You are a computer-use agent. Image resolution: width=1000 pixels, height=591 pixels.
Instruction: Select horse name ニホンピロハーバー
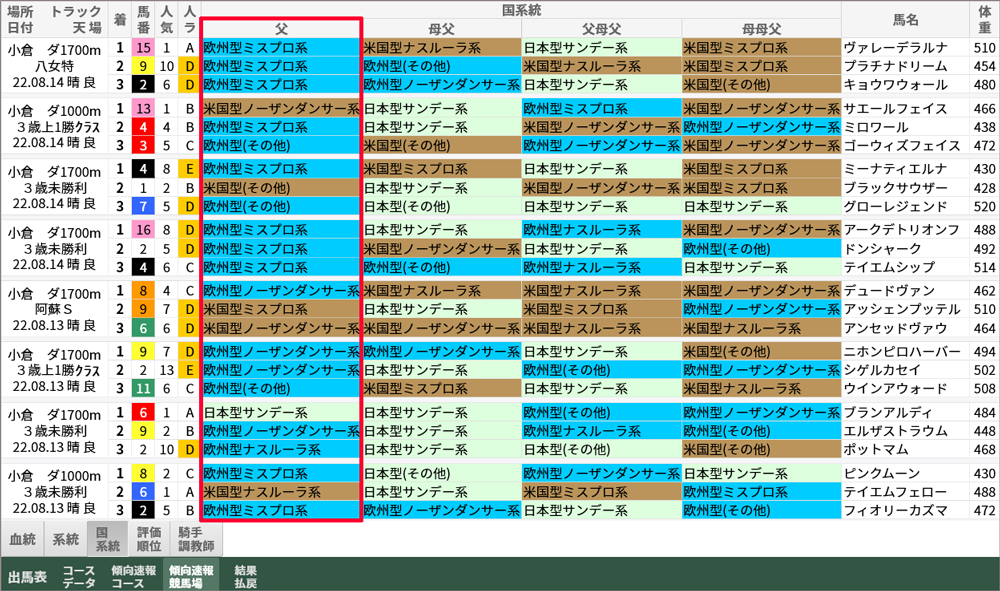coord(902,352)
